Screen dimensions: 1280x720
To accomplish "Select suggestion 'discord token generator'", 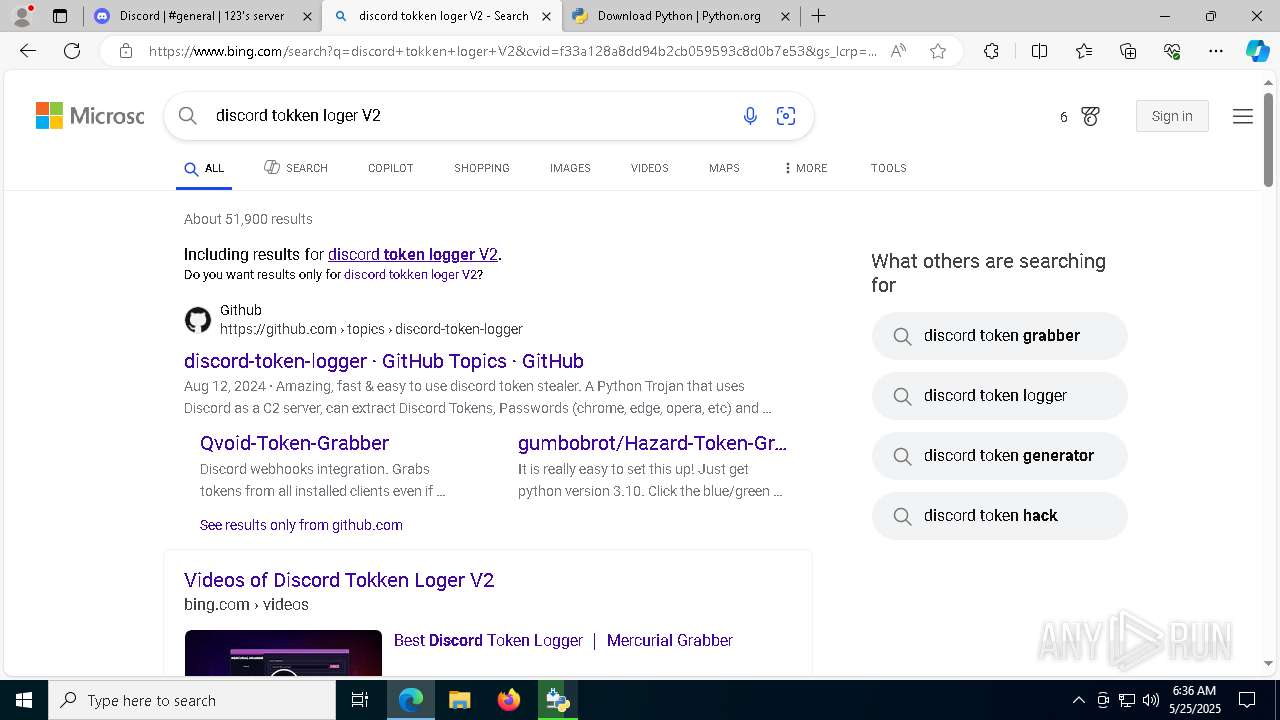I will (x=1000, y=456).
